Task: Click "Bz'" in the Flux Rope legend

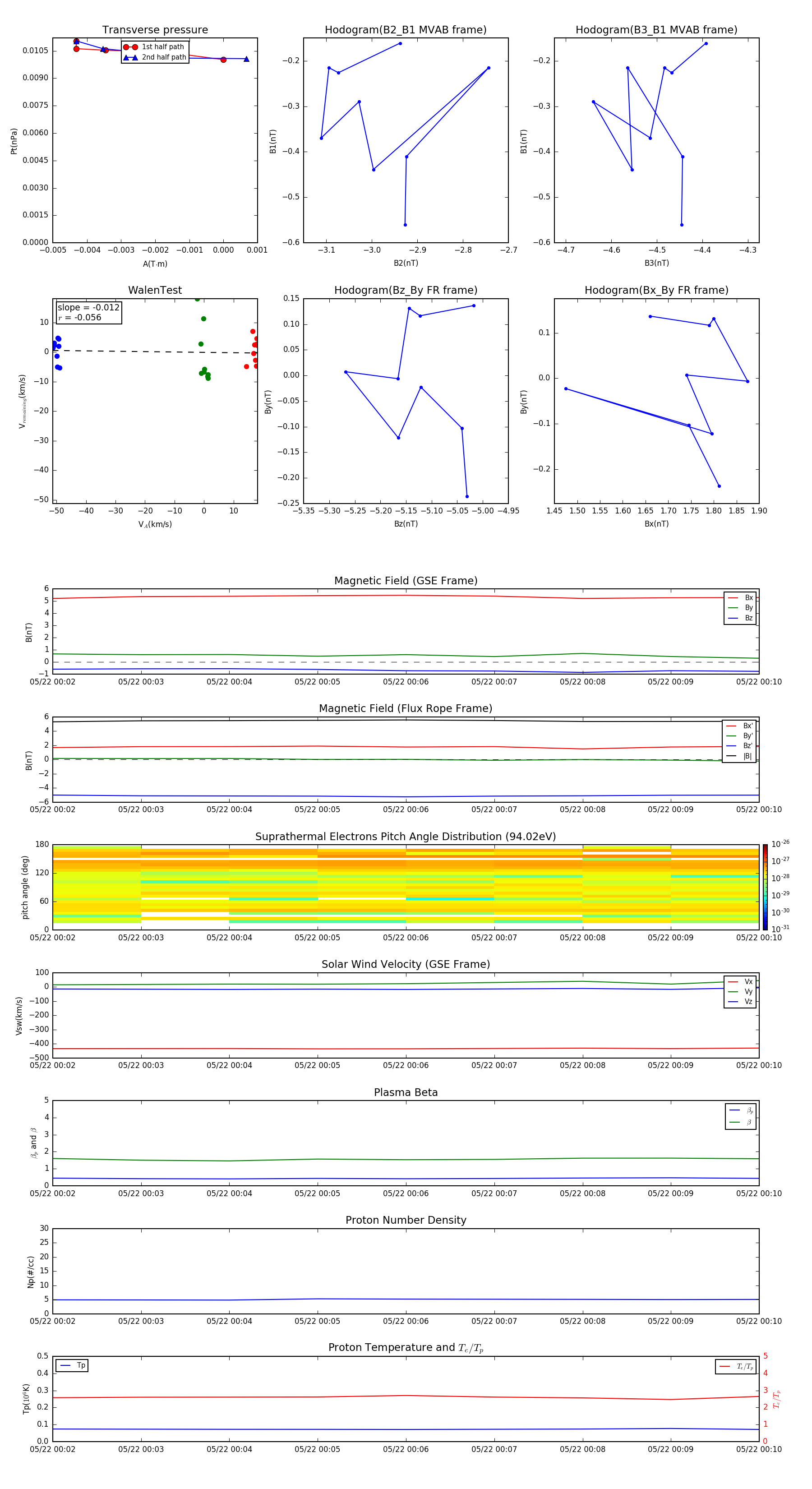Action: [740, 746]
